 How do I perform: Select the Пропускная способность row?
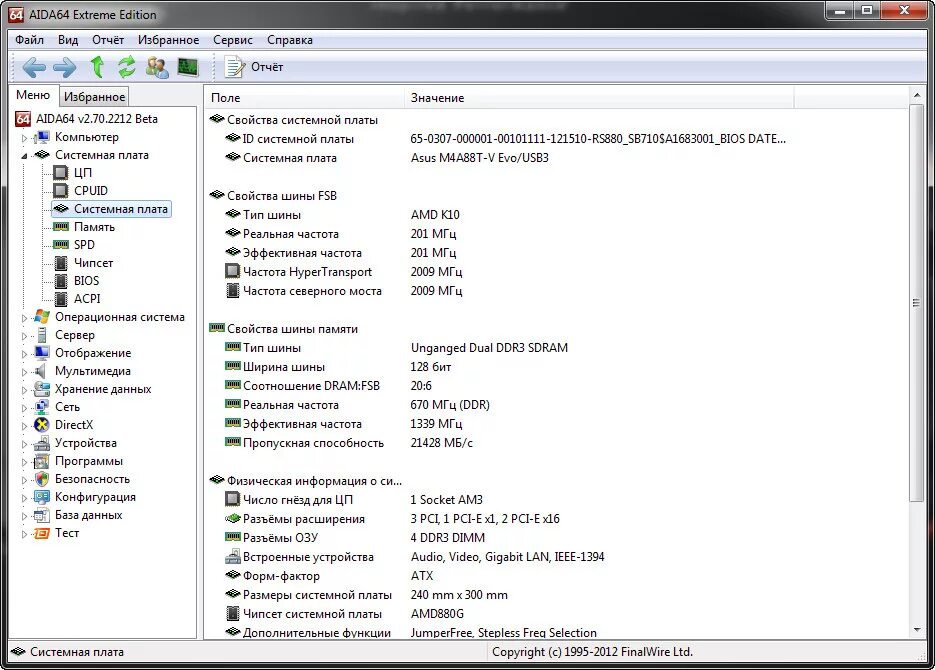(x=349, y=443)
